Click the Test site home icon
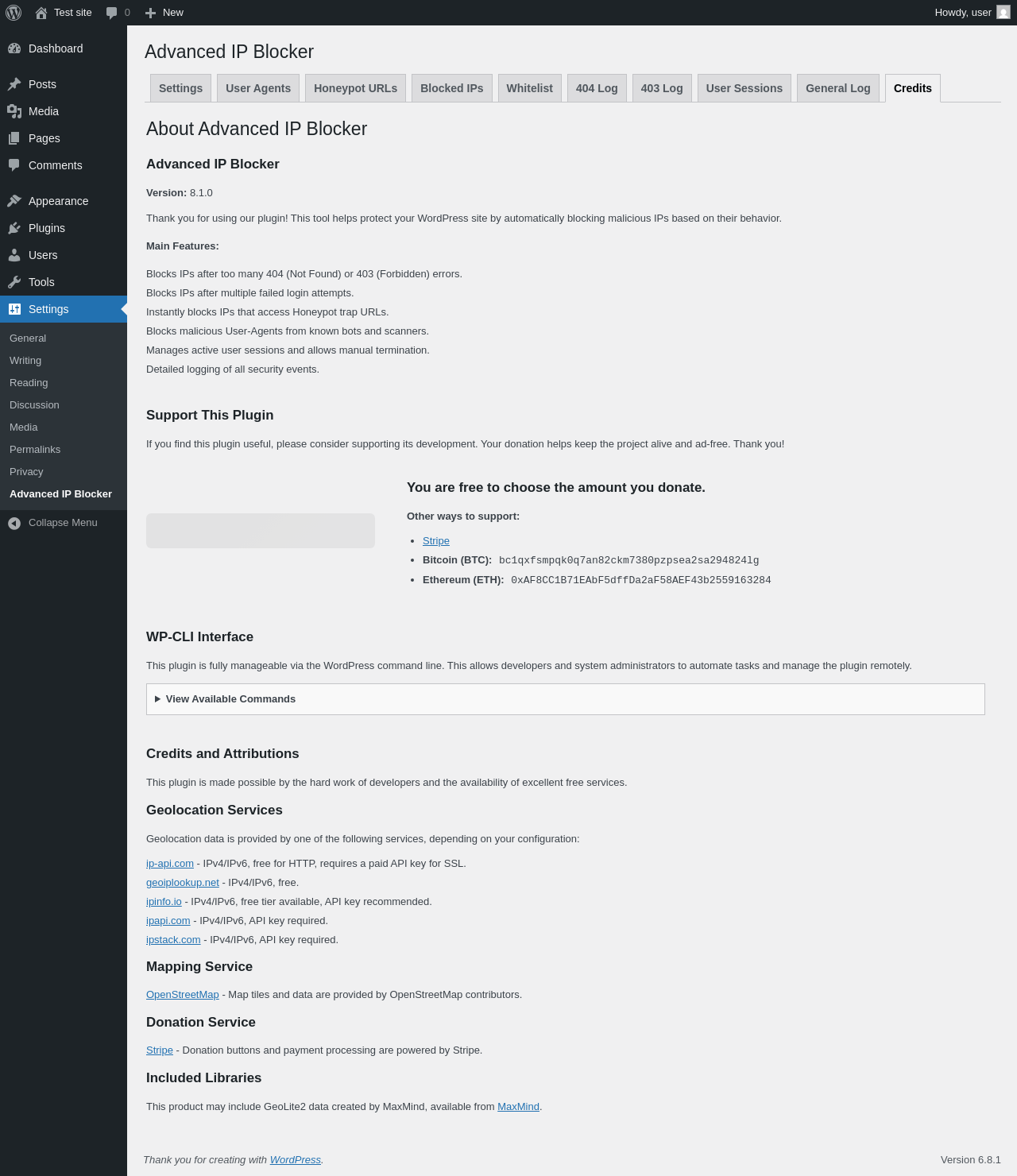The width and height of the screenshot is (1017, 1176). pyautogui.click(x=41, y=13)
